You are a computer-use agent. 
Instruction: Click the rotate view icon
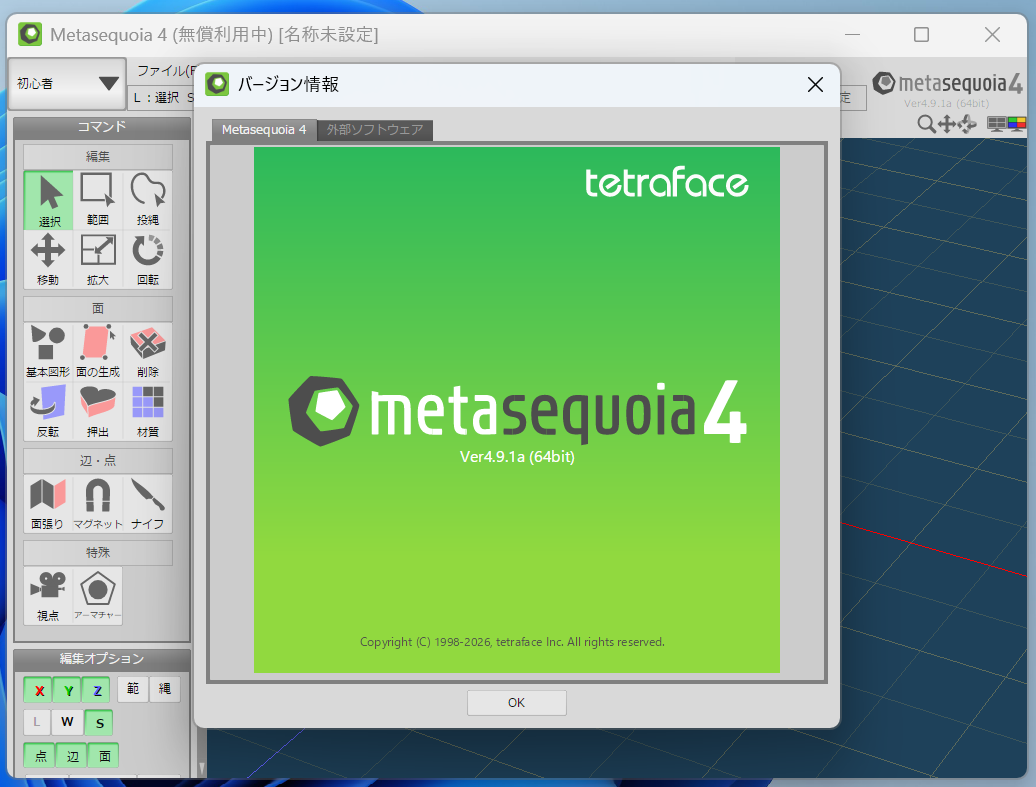coord(967,124)
